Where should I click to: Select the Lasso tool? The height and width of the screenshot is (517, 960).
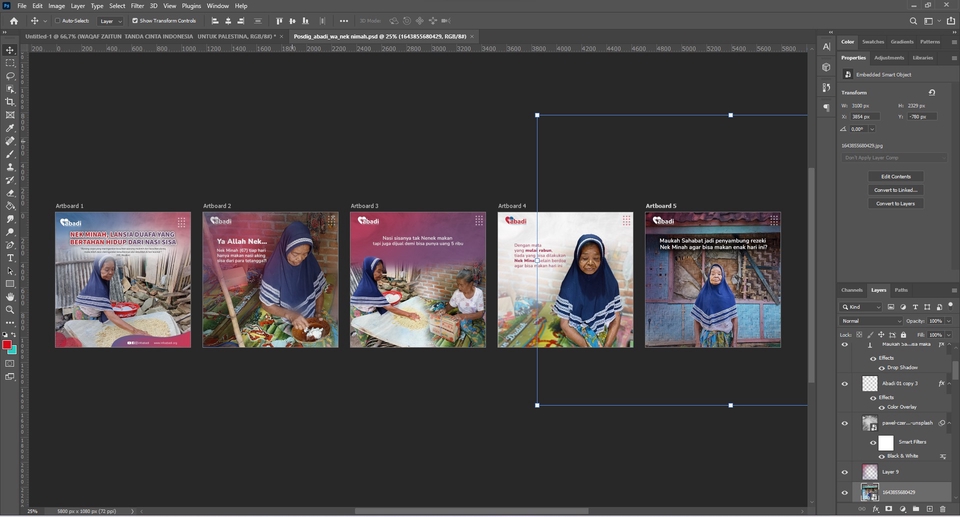pyautogui.click(x=10, y=76)
